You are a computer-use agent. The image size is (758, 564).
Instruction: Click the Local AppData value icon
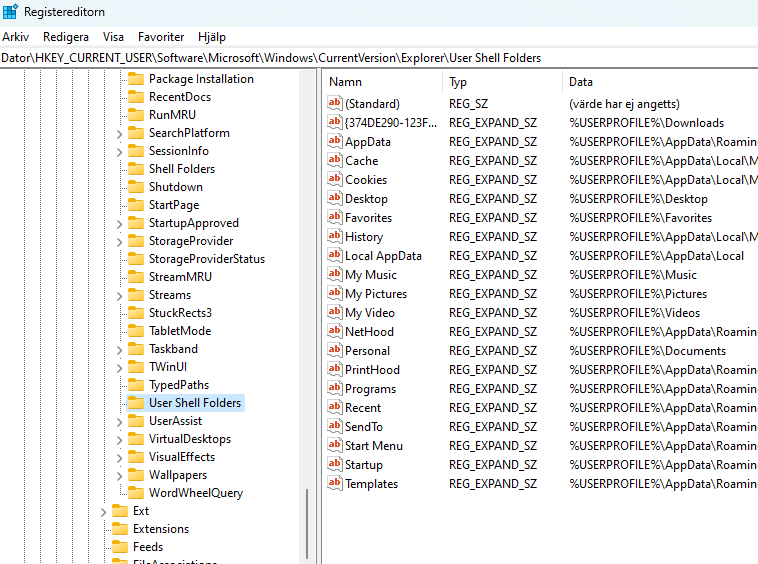[335, 255]
